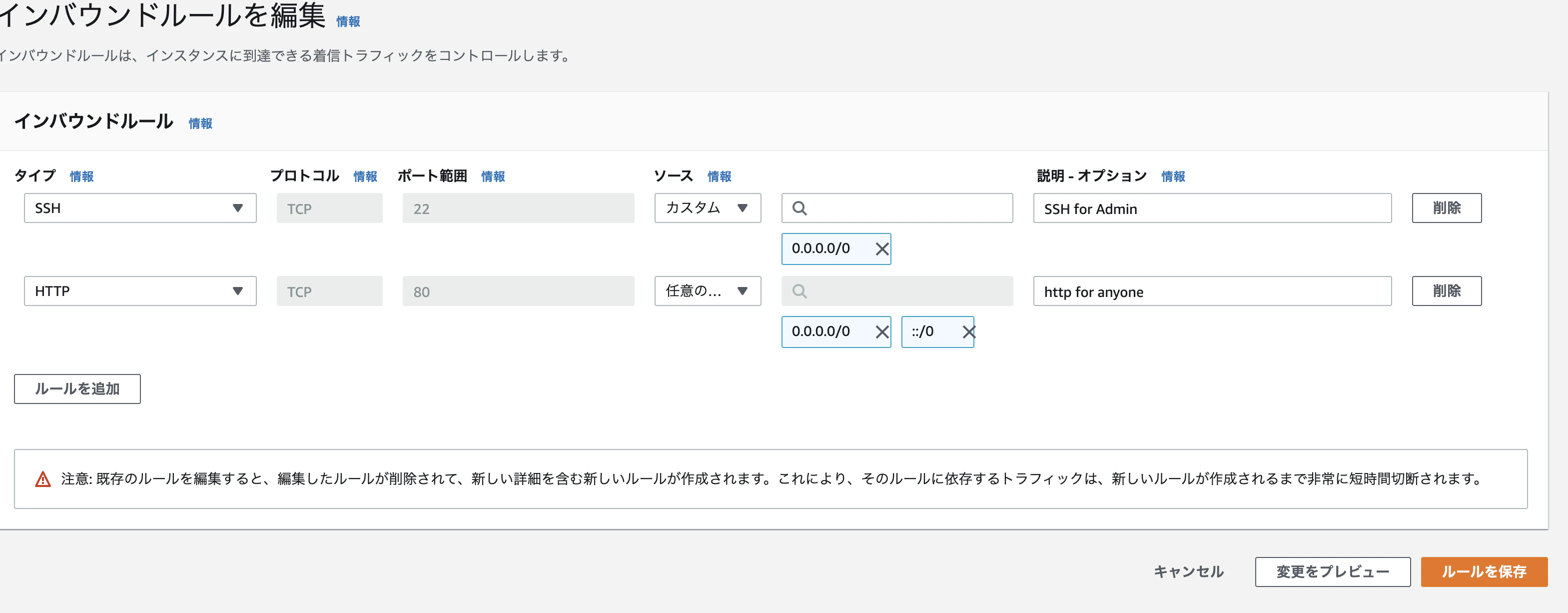Click the http for anyone description field
This screenshot has height=613, width=1568.
1212,290
